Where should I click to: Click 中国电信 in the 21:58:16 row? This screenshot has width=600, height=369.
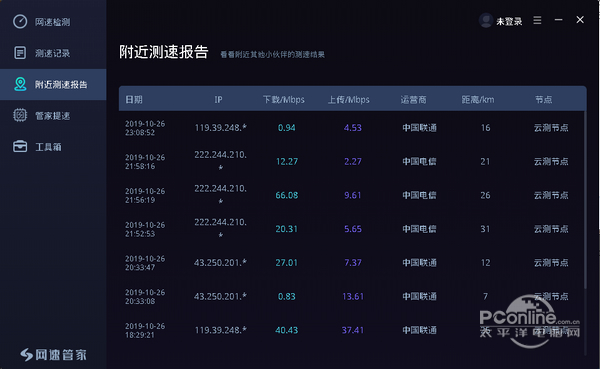coord(419,162)
